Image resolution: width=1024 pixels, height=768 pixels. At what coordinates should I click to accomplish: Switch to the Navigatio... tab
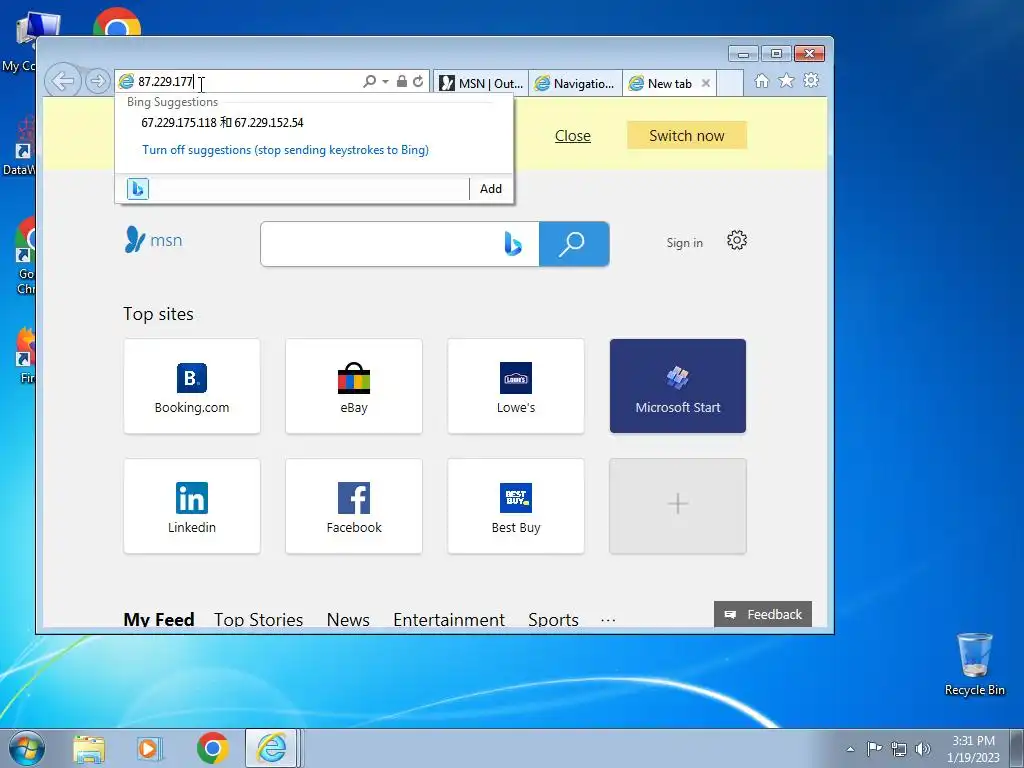(575, 83)
